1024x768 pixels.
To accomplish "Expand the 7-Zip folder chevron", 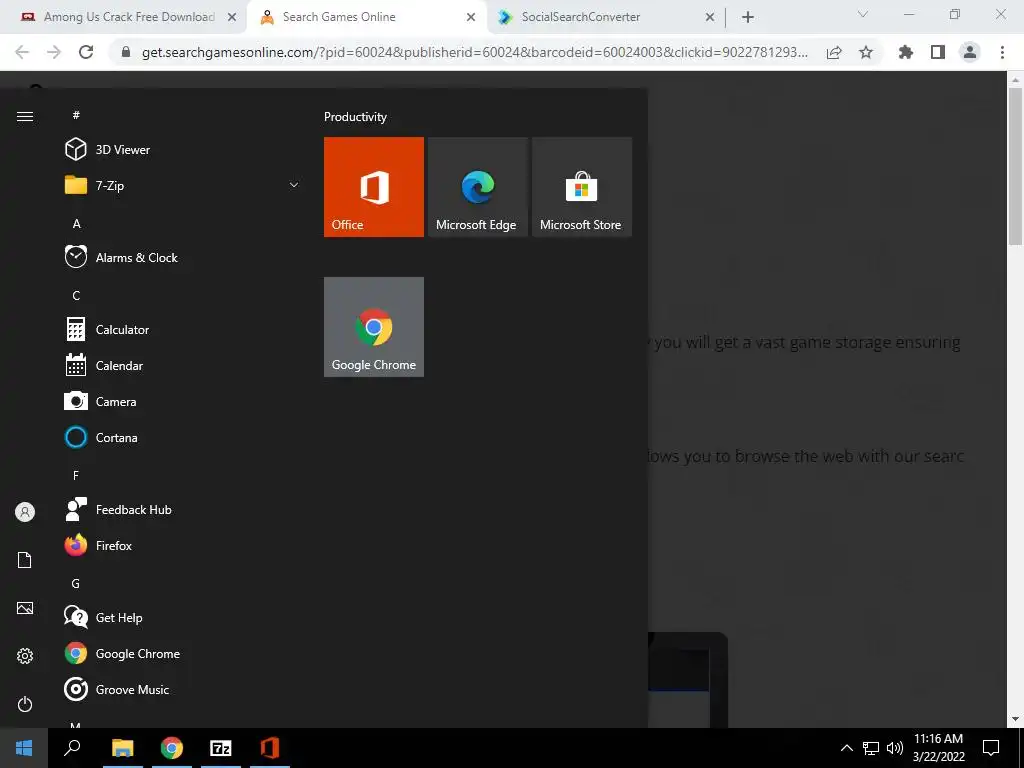I will pyautogui.click(x=294, y=185).
